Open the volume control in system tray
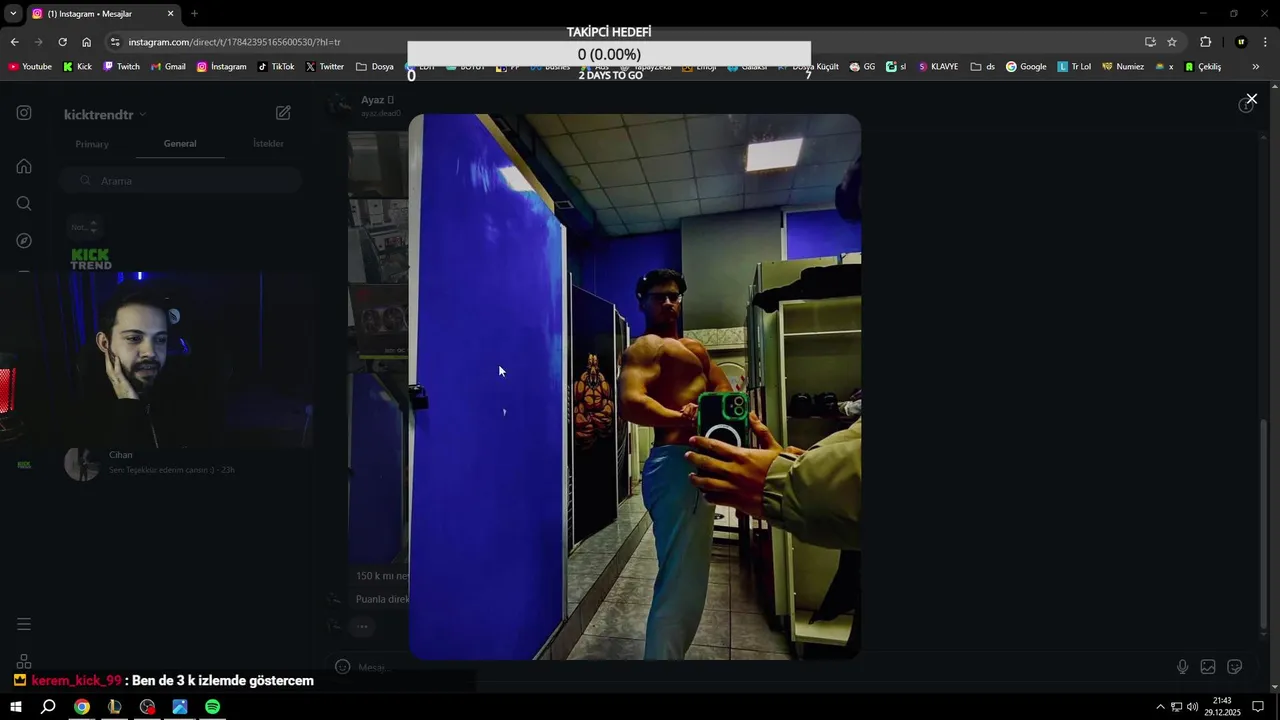Image resolution: width=1280 pixels, height=720 pixels. point(1192,707)
